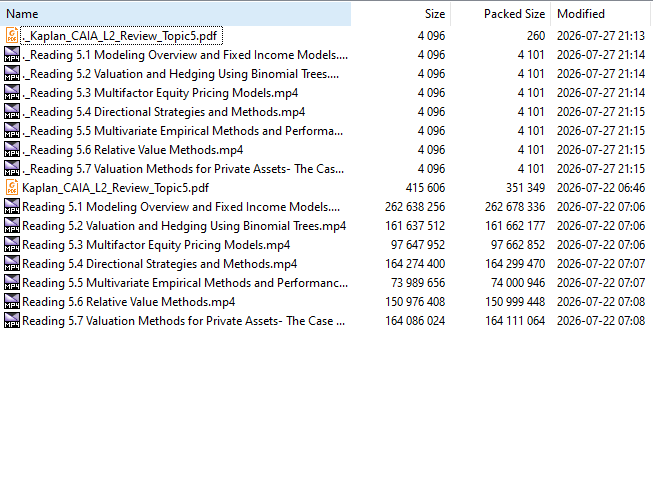
Task: Select ._Reading 5.7 Valuation Methods file name
Action: [183, 169]
